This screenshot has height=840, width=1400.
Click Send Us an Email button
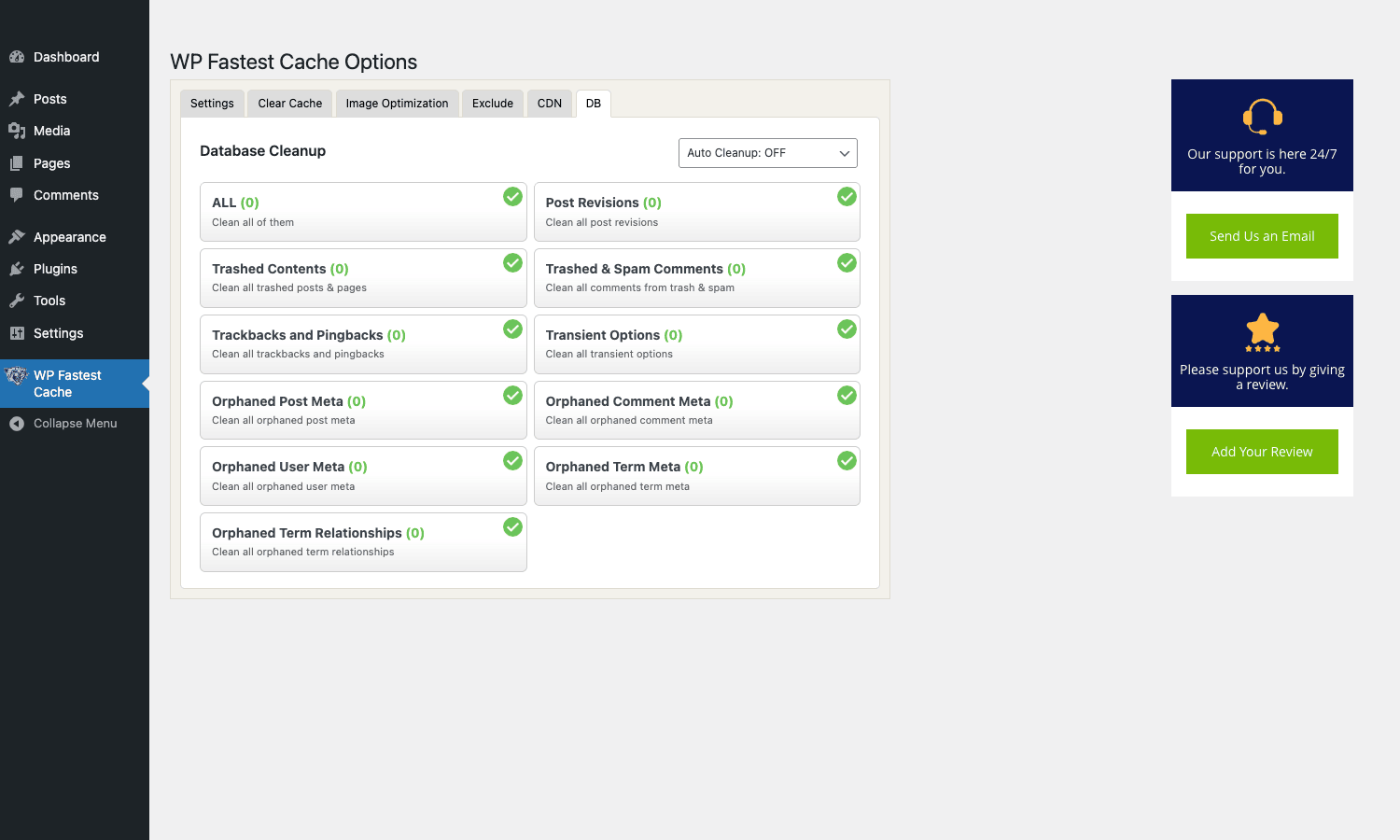click(1262, 236)
